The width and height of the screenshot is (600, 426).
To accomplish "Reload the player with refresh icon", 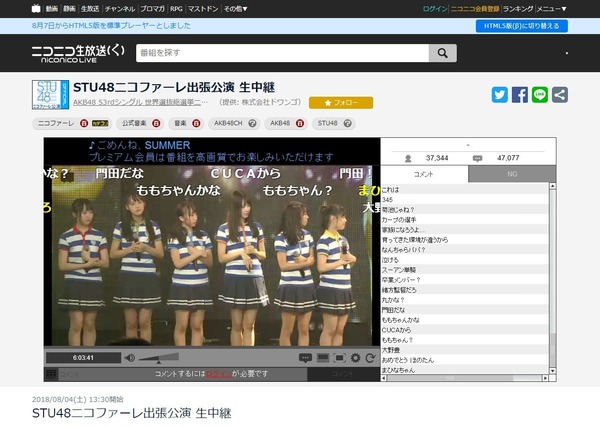I will [x=370, y=358].
